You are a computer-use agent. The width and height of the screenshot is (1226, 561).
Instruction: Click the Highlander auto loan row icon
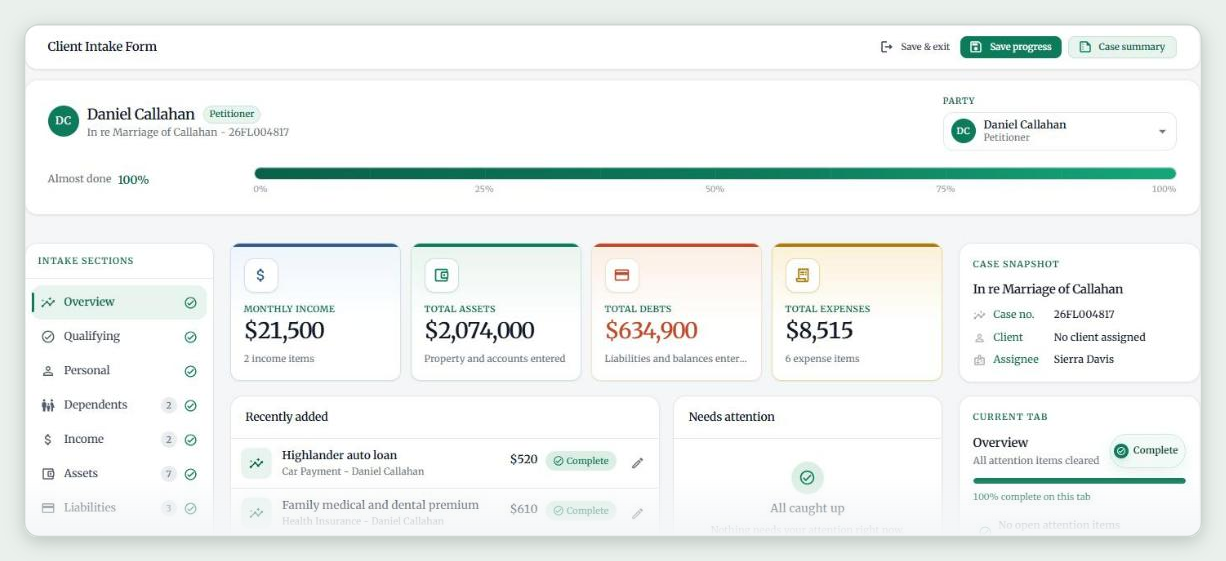click(257, 463)
